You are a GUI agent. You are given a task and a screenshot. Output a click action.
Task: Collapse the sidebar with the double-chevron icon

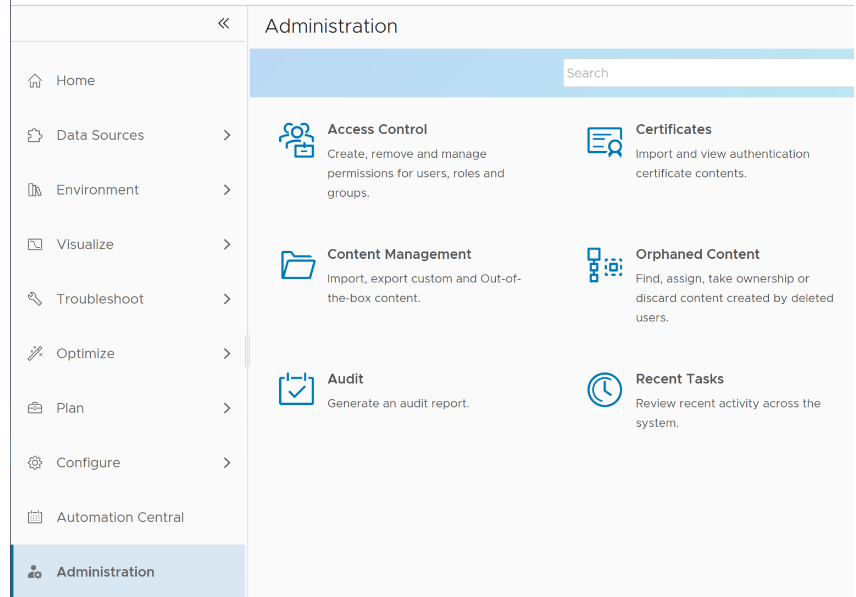223,23
